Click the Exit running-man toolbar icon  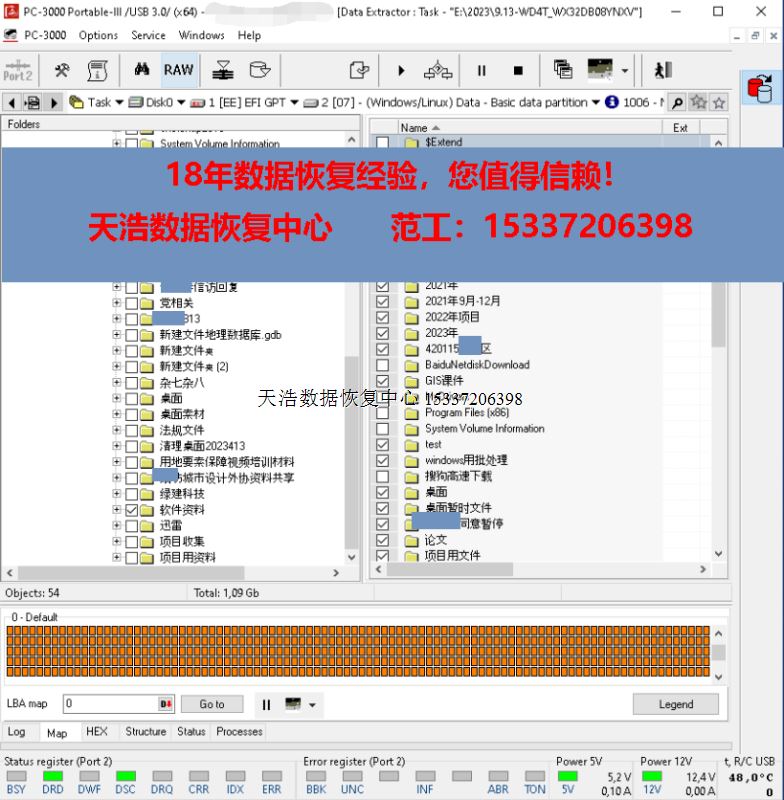[662, 70]
